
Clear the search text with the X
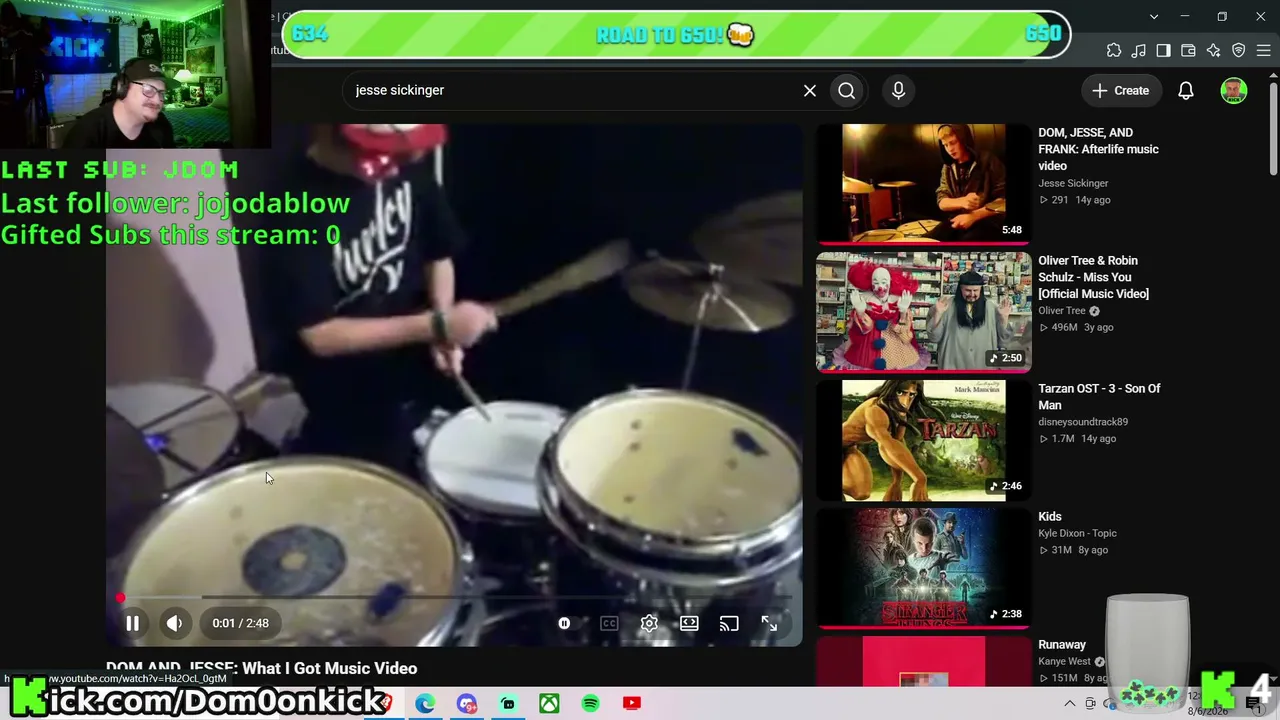click(x=810, y=90)
